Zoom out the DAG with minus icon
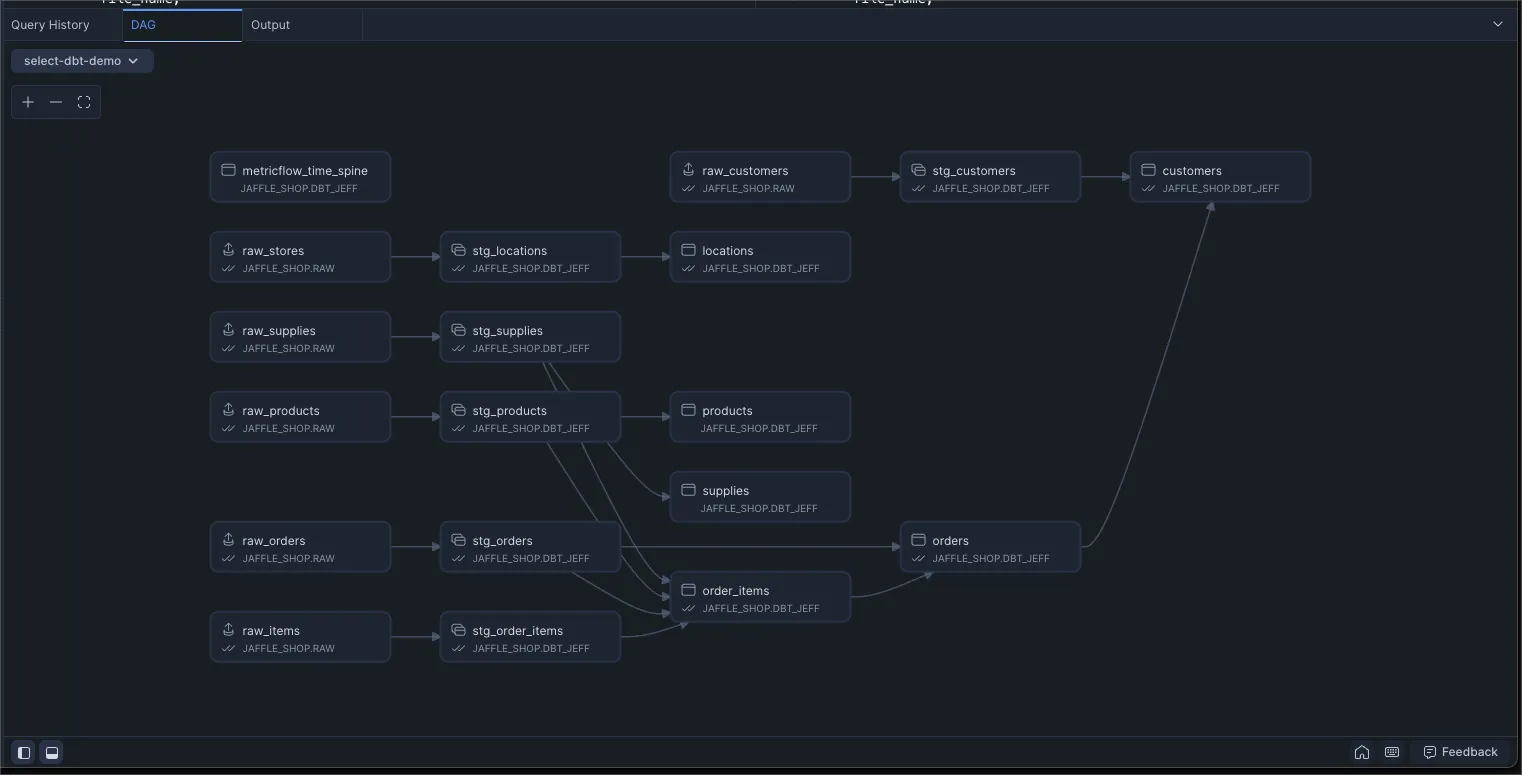This screenshot has width=1522, height=775. [x=56, y=102]
